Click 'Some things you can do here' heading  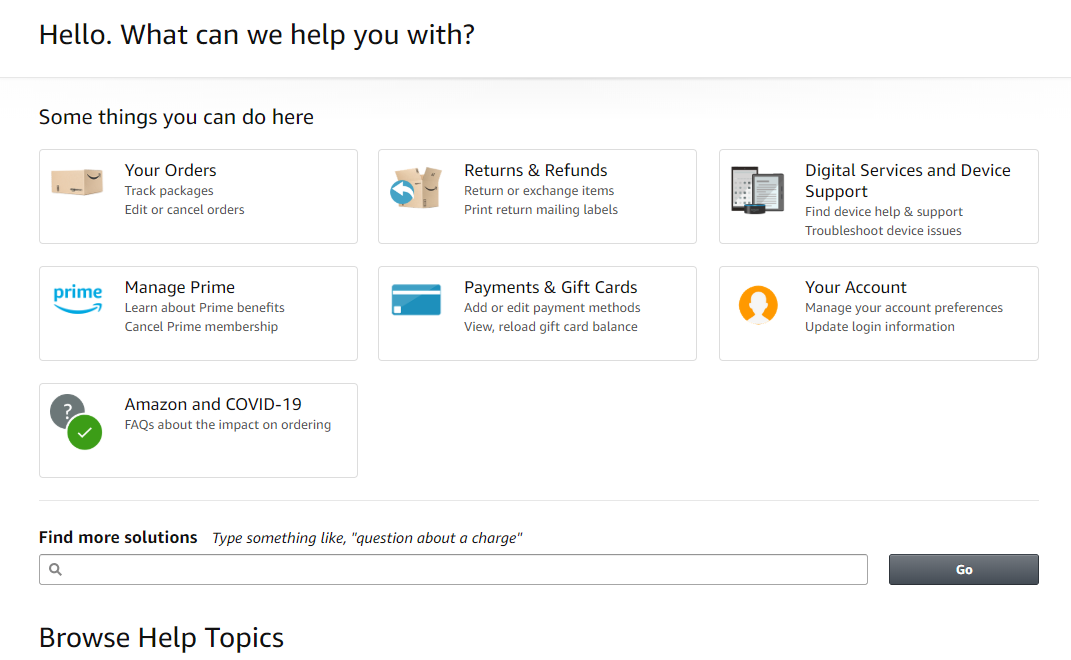(176, 117)
